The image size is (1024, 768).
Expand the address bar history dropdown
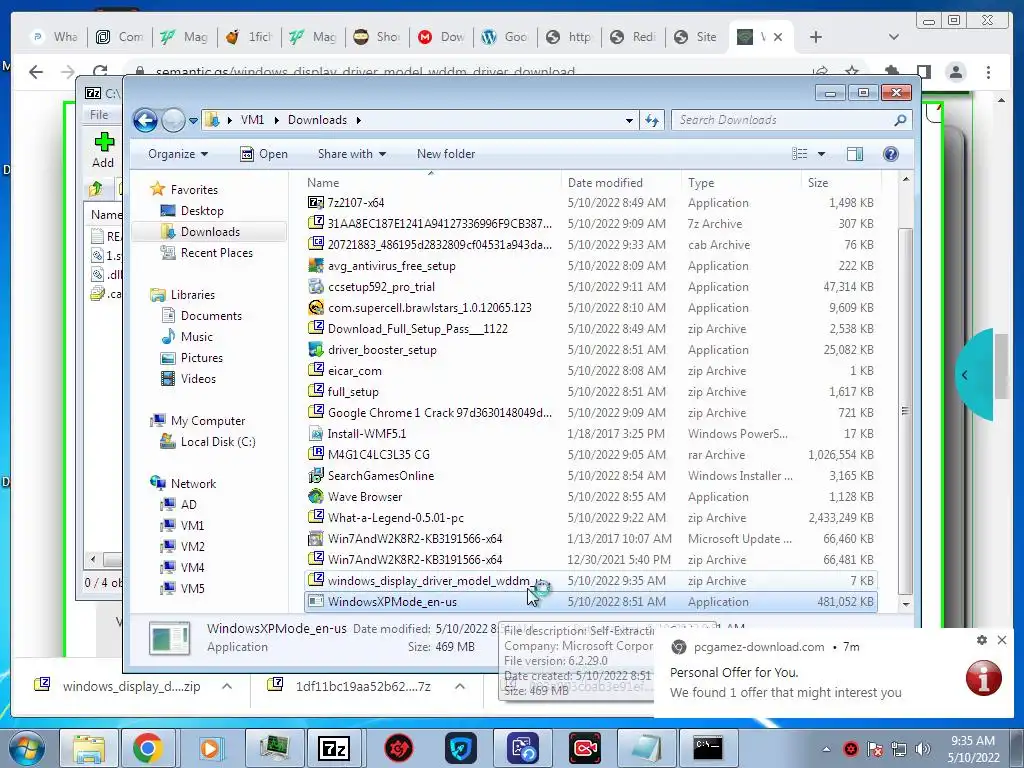[629, 121]
